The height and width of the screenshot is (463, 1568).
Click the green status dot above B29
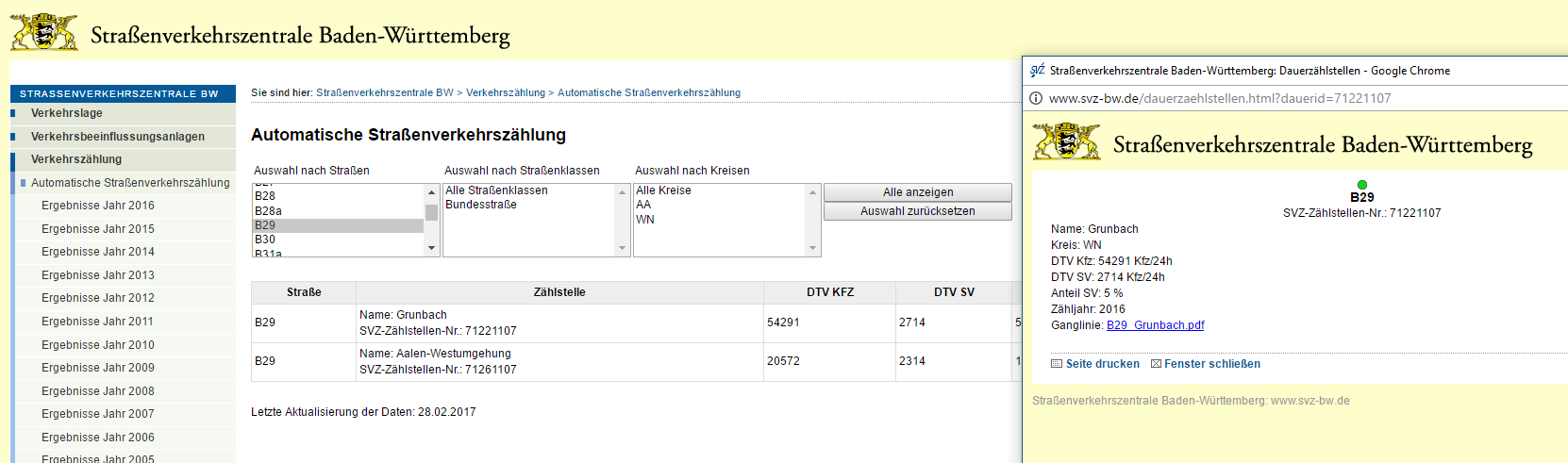1362,185
